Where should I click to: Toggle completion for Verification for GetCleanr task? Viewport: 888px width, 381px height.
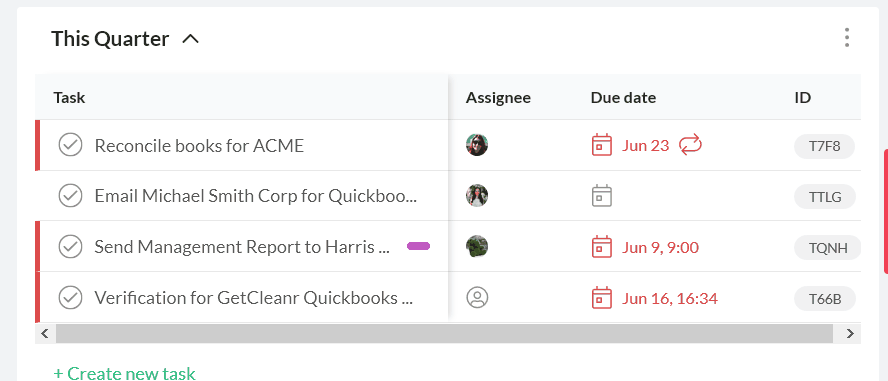coord(70,297)
